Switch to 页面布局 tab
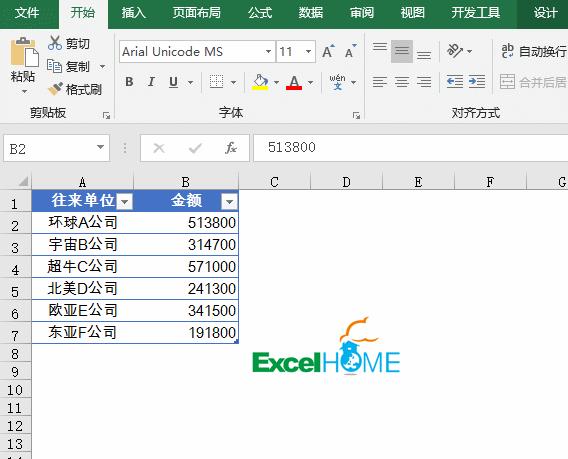The height and width of the screenshot is (459, 568). pyautogui.click(x=197, y=13)
